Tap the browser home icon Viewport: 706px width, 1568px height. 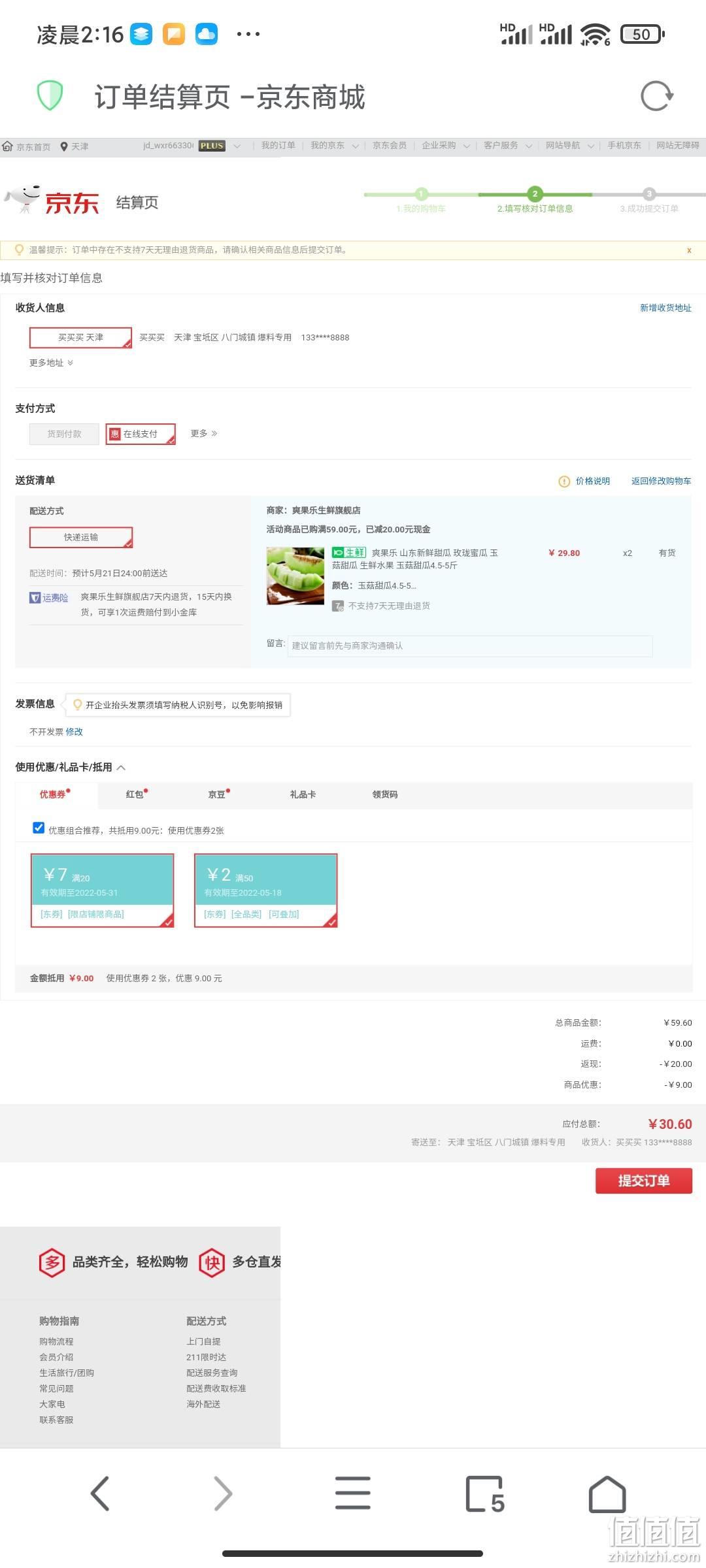[607, 1494]
